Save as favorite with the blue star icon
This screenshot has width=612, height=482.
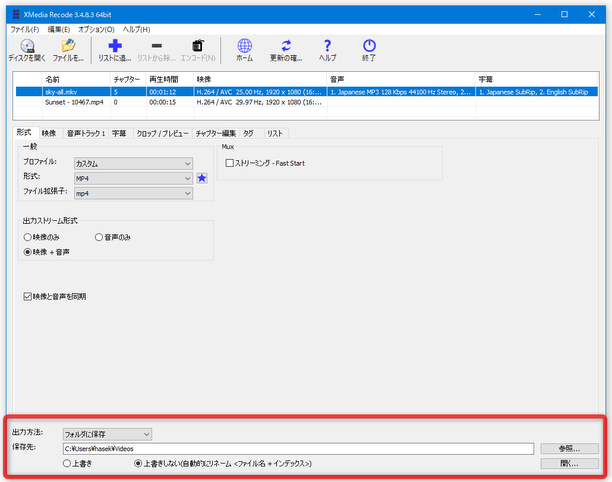pyautogui.click(x=202, y=178)
